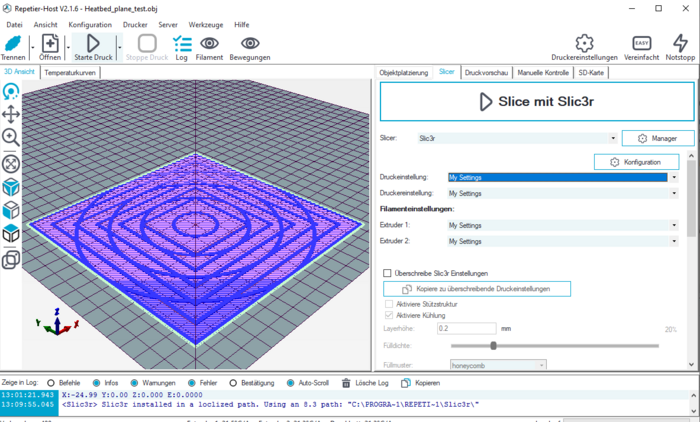Enable Überschreibe Slic3r Einstellungen checkbox
700x422 pixels.
[388, 273]
